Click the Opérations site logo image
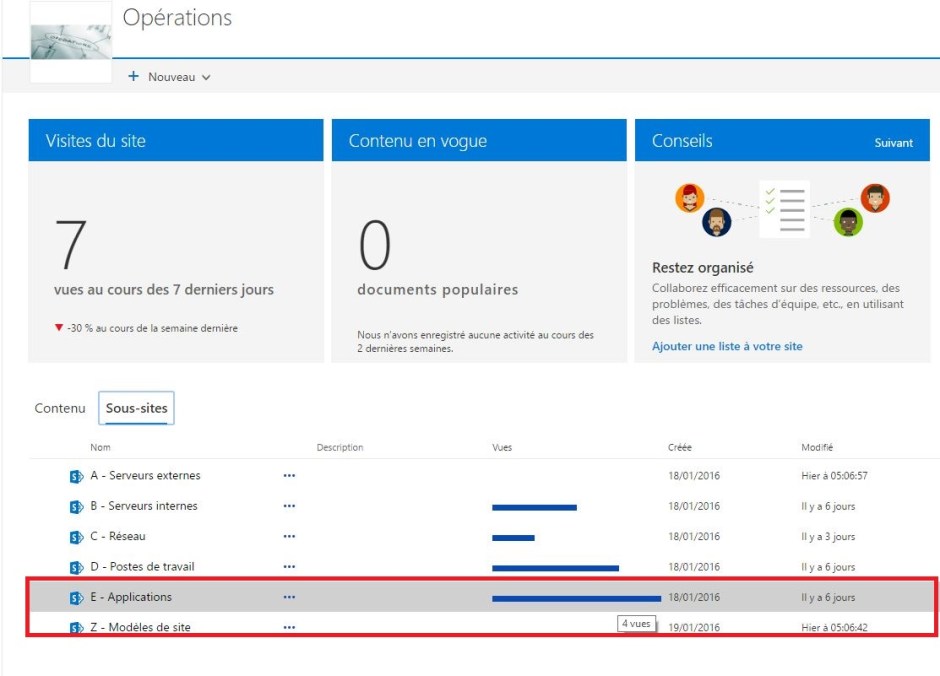The height and width of the screenshot is (676, 940). tap(71, 42)
